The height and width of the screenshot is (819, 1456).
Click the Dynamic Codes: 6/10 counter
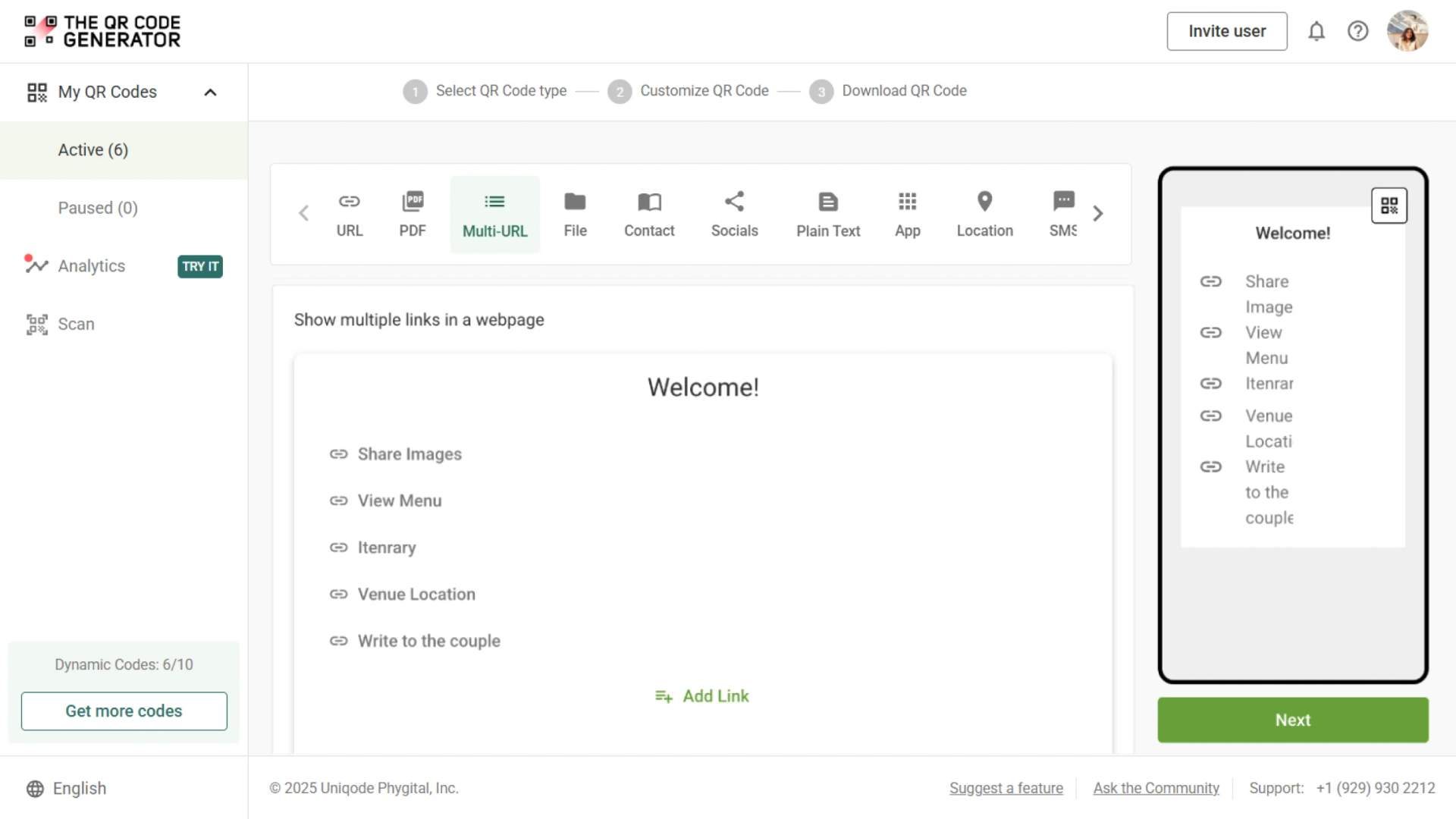124,665
